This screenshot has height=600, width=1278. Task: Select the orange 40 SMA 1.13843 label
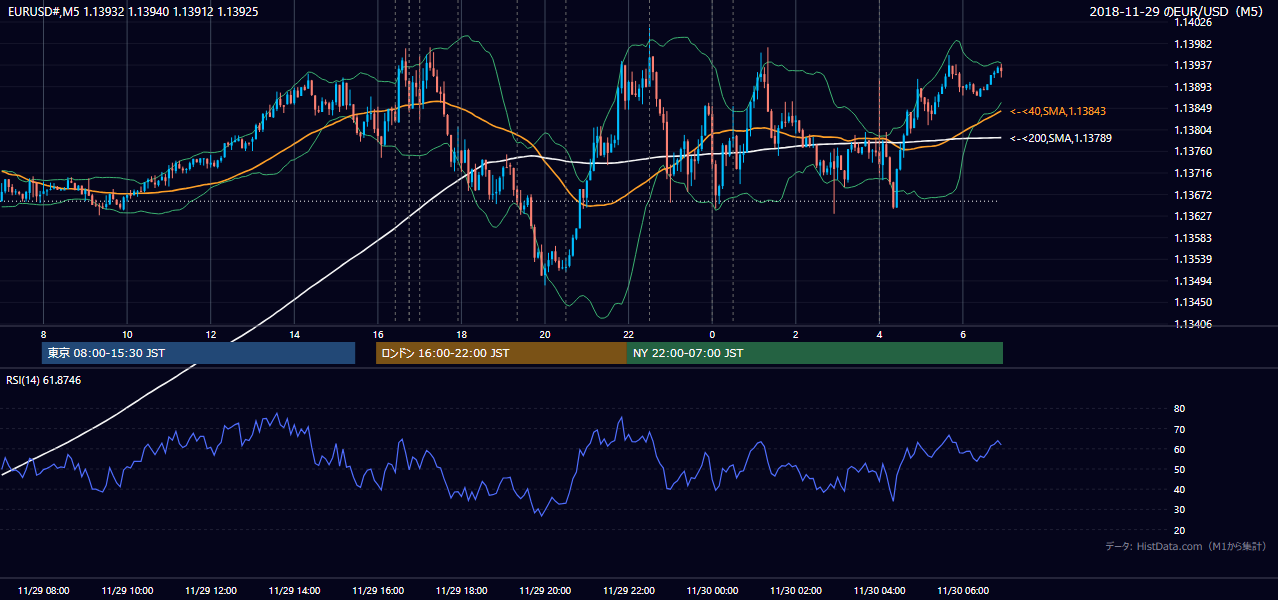(1058, 112)
